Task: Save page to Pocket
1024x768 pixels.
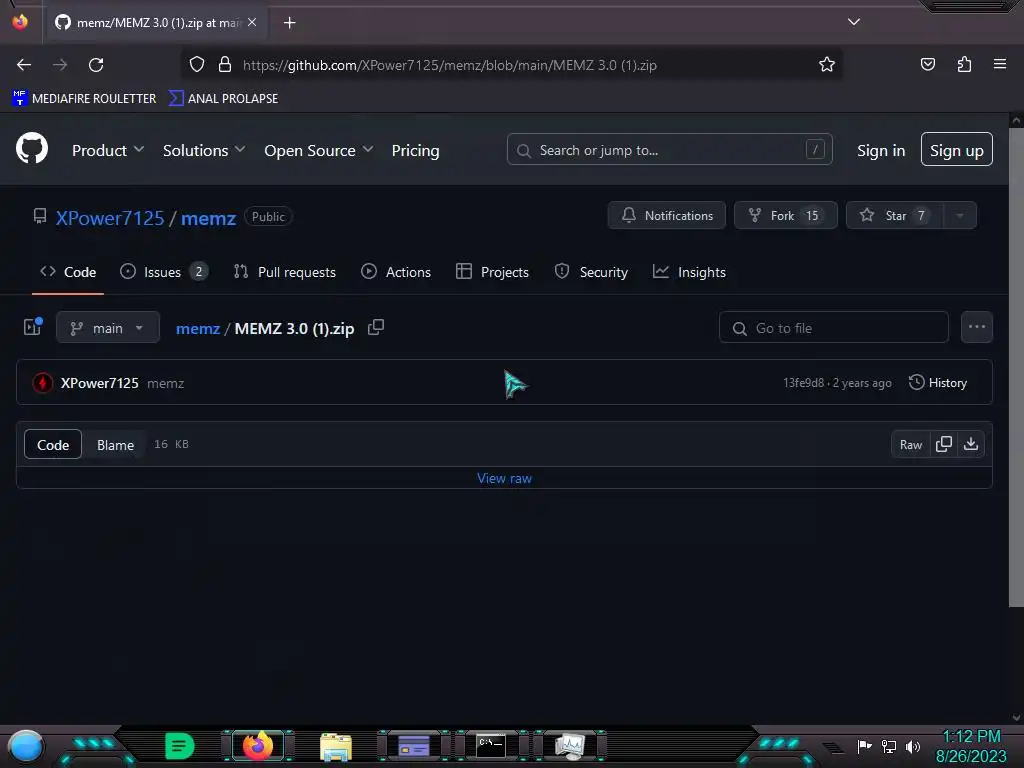Action: [928, 65]
